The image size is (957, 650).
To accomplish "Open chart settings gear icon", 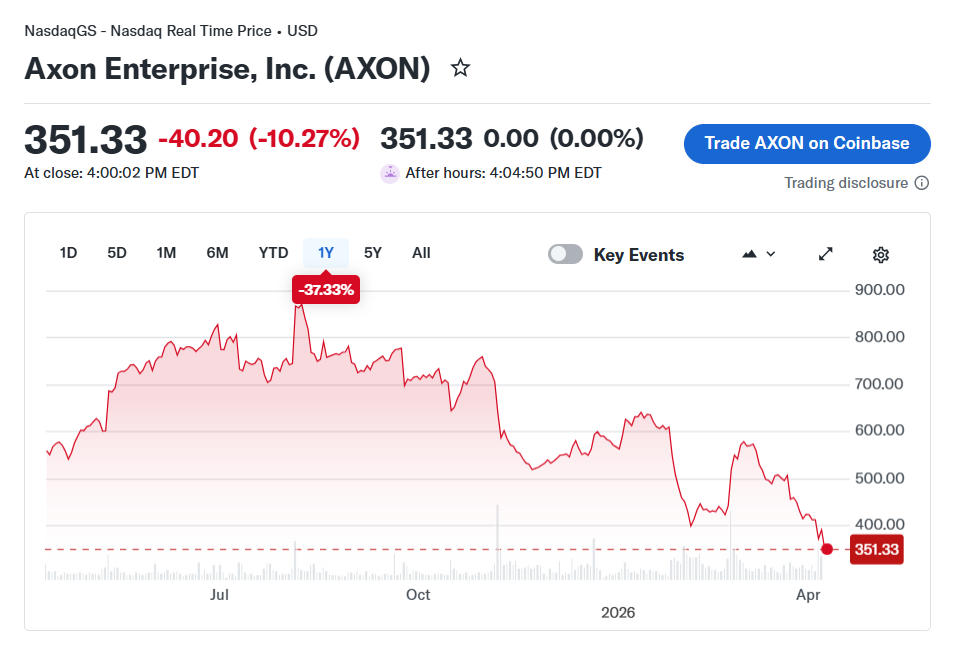I will [880, 254].
